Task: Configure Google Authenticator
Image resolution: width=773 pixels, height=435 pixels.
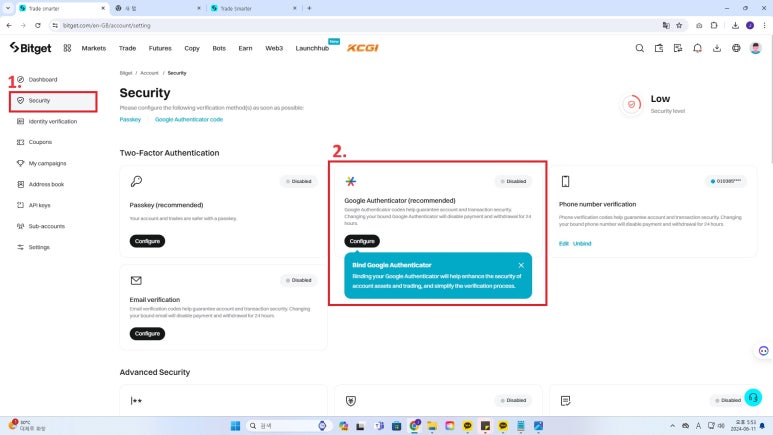Action: point(362,241)
